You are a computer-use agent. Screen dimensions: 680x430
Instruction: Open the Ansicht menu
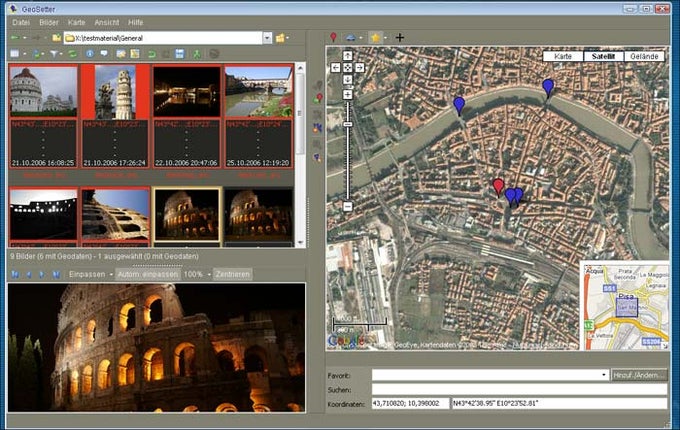107,21
